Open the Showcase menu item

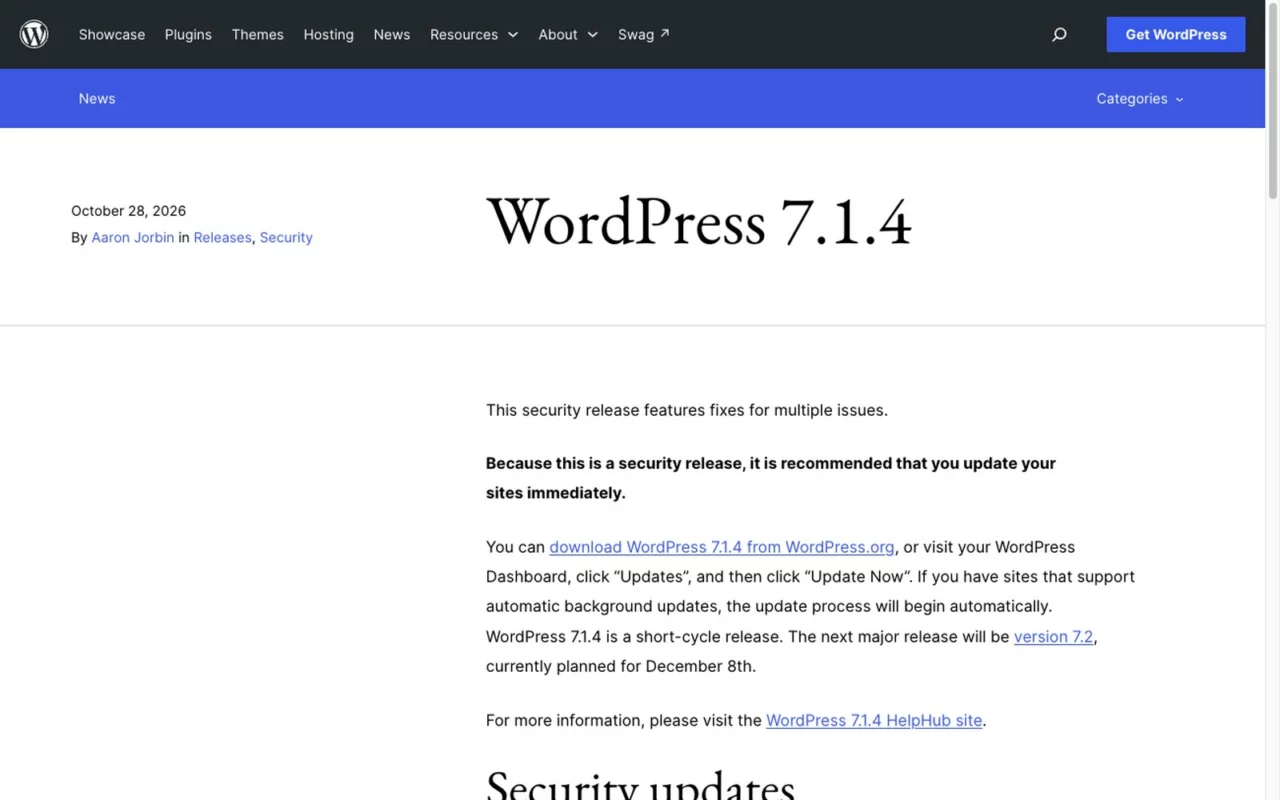point(112,34)
